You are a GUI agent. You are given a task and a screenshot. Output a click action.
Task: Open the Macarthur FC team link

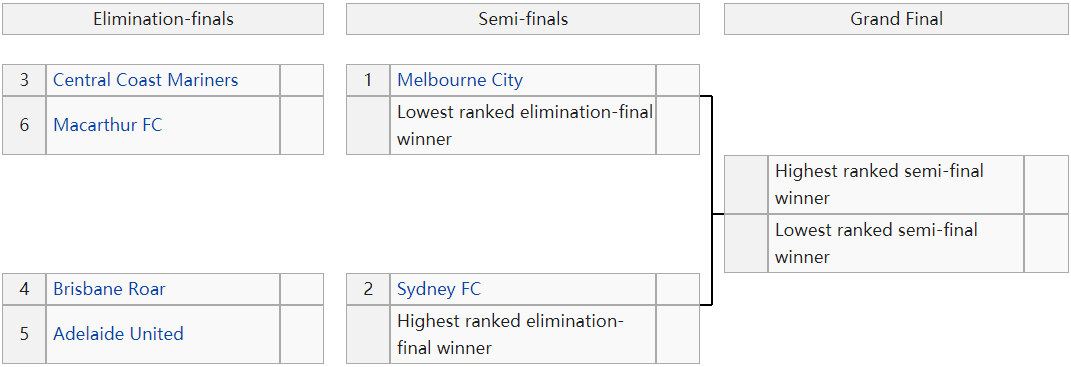click(x=108, y=125)
